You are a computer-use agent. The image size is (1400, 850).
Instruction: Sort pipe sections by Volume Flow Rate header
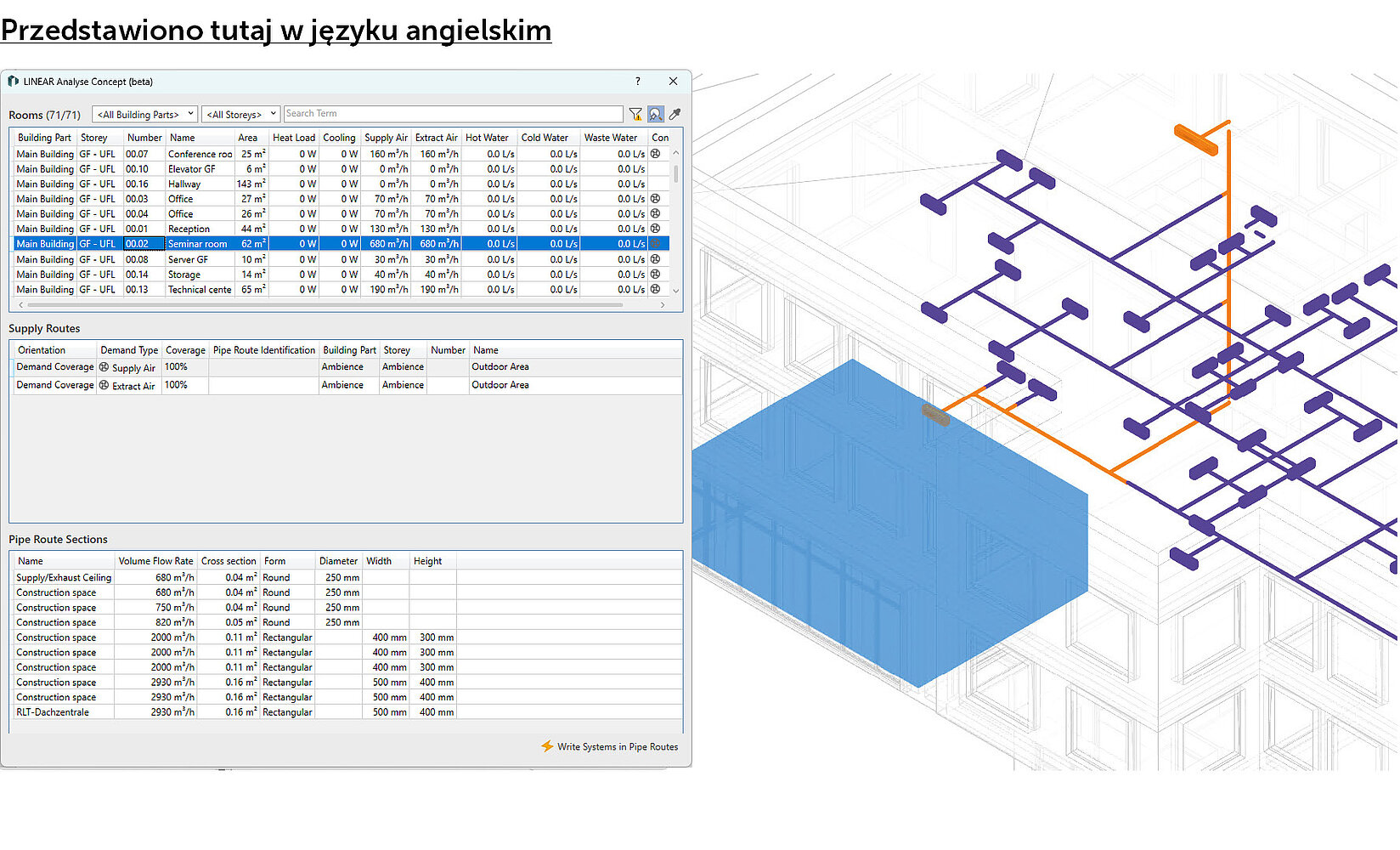coord(155,561)
